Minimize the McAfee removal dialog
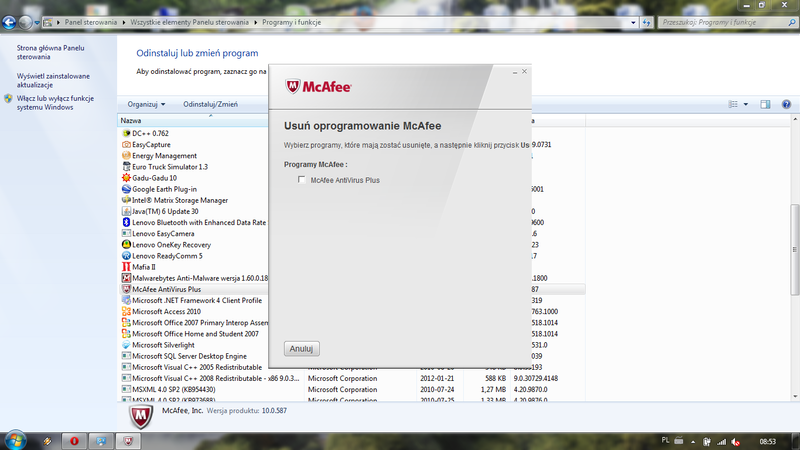800x450 pixels. (x=515, y=72)
